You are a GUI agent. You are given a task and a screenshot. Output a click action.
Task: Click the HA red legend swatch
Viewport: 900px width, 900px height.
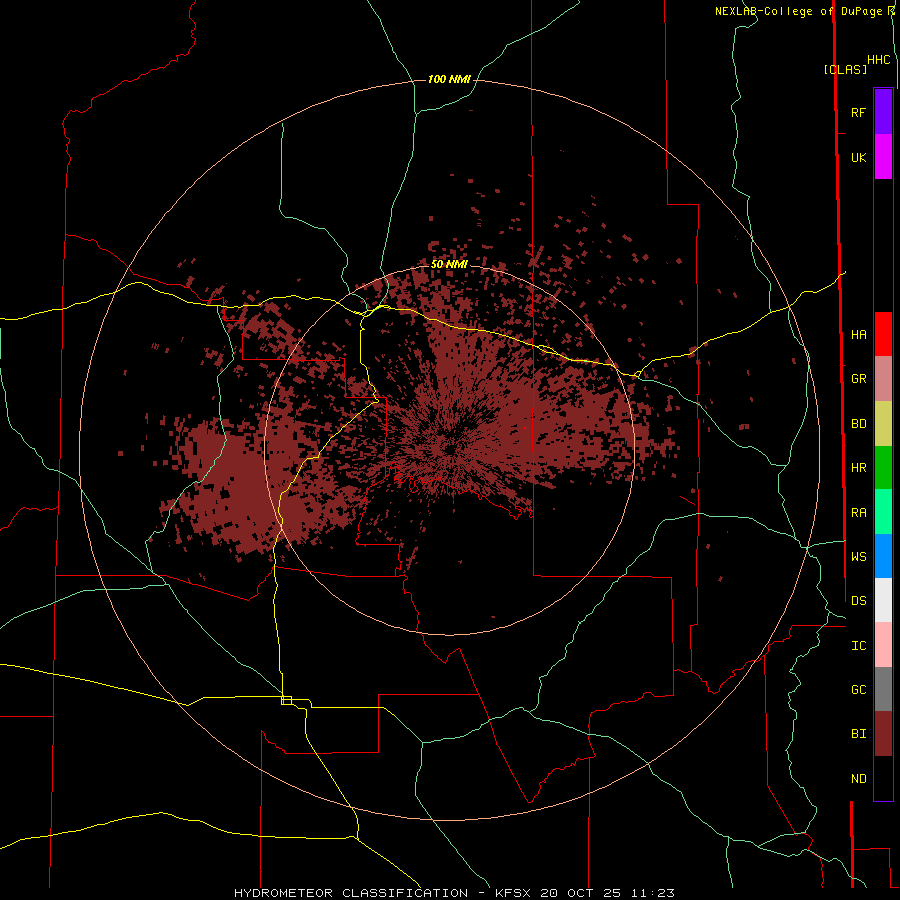point(883,334)
